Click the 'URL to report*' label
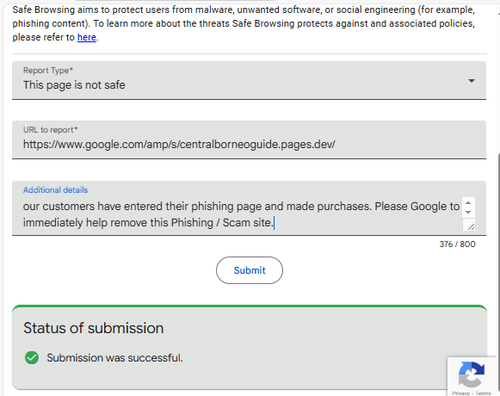The height and width of the screenshot is (396, 500). click(x=50, y=130)
